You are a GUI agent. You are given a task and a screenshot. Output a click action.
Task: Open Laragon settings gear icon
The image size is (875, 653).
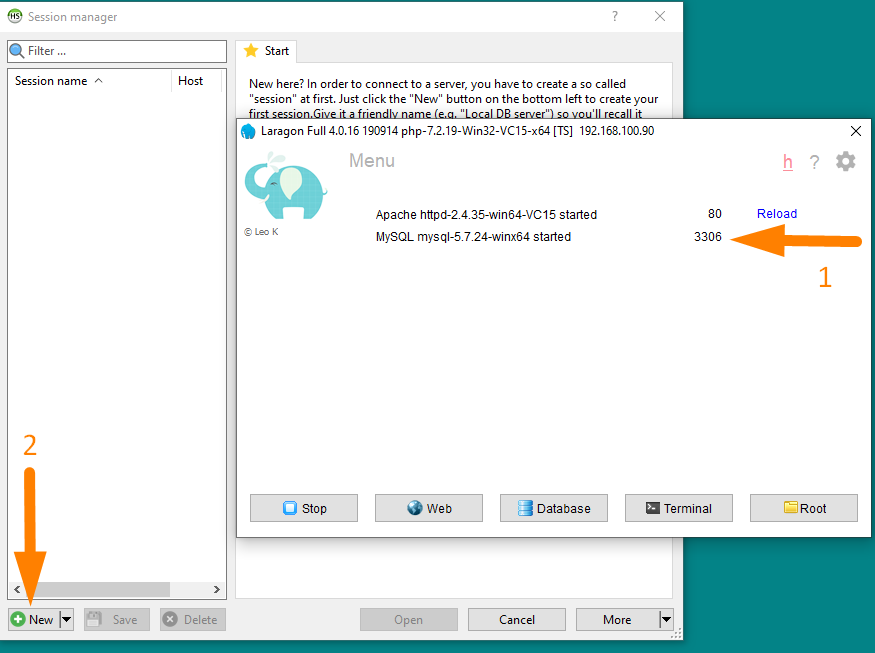845,161
